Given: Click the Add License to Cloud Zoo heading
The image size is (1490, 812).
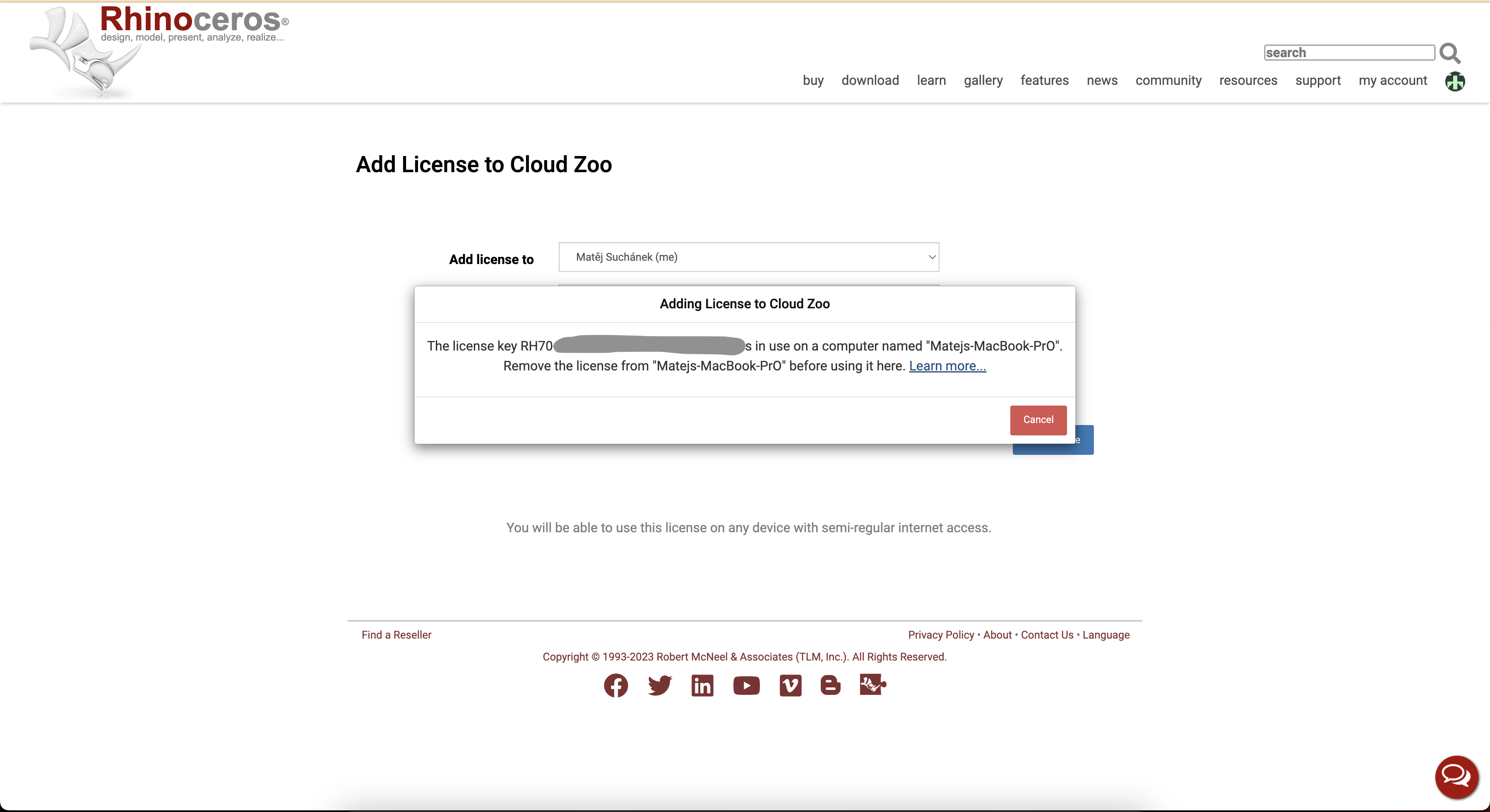Looking at the screenshot, I should [x=483, y=165].
